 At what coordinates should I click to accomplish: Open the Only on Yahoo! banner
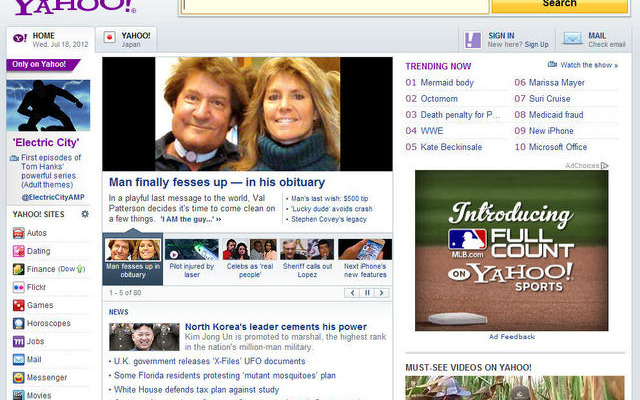click(42, 64)
